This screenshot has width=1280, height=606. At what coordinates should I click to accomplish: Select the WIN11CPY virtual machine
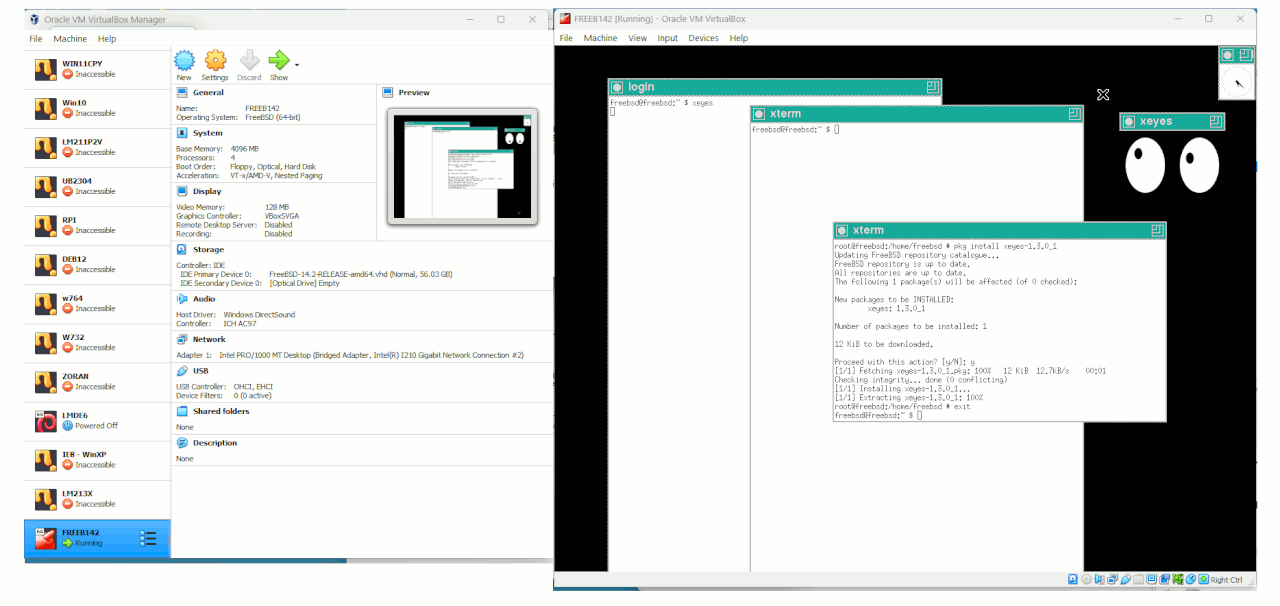tap(98, 69)
